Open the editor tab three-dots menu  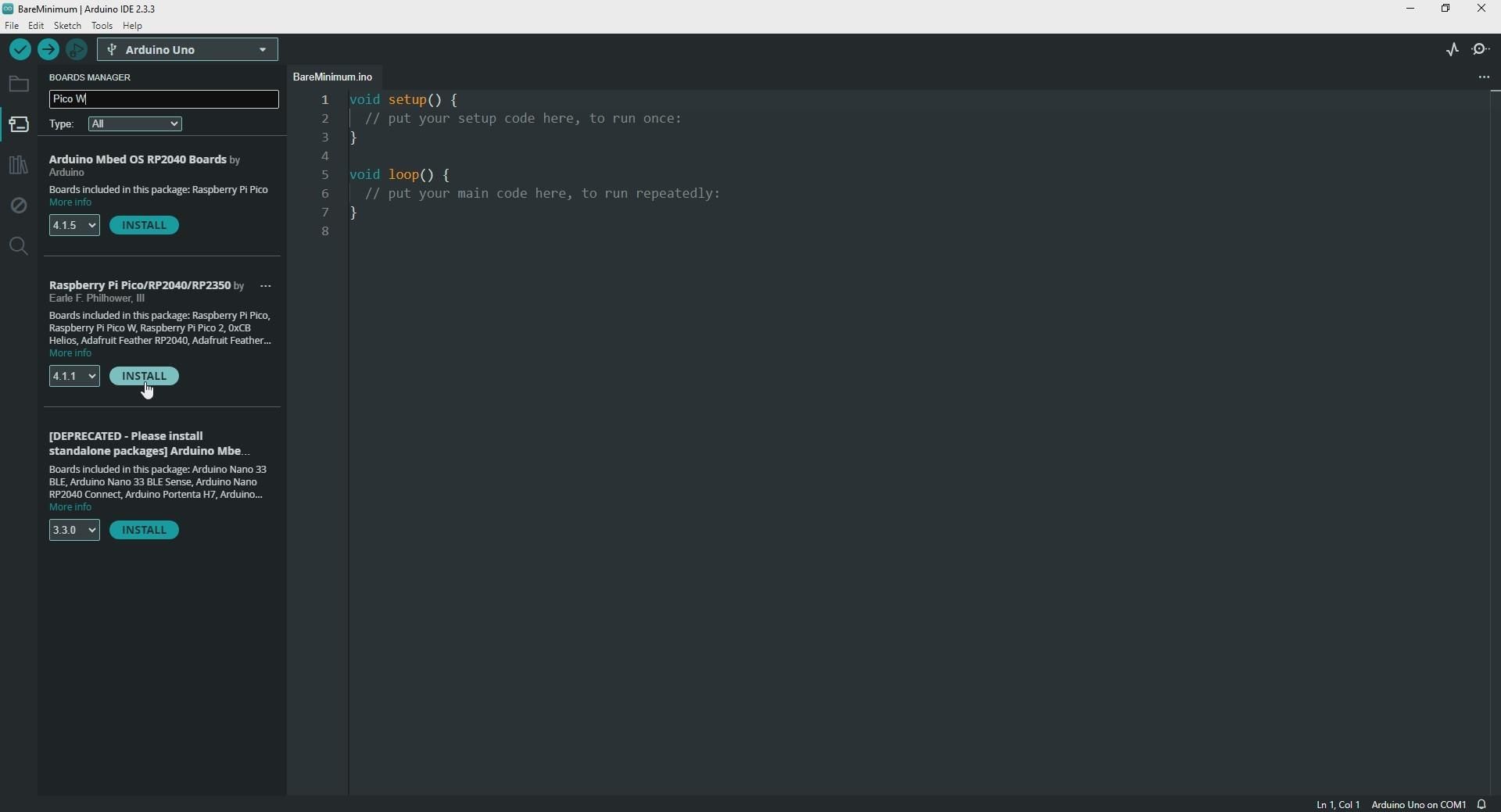coord(1484,77)
